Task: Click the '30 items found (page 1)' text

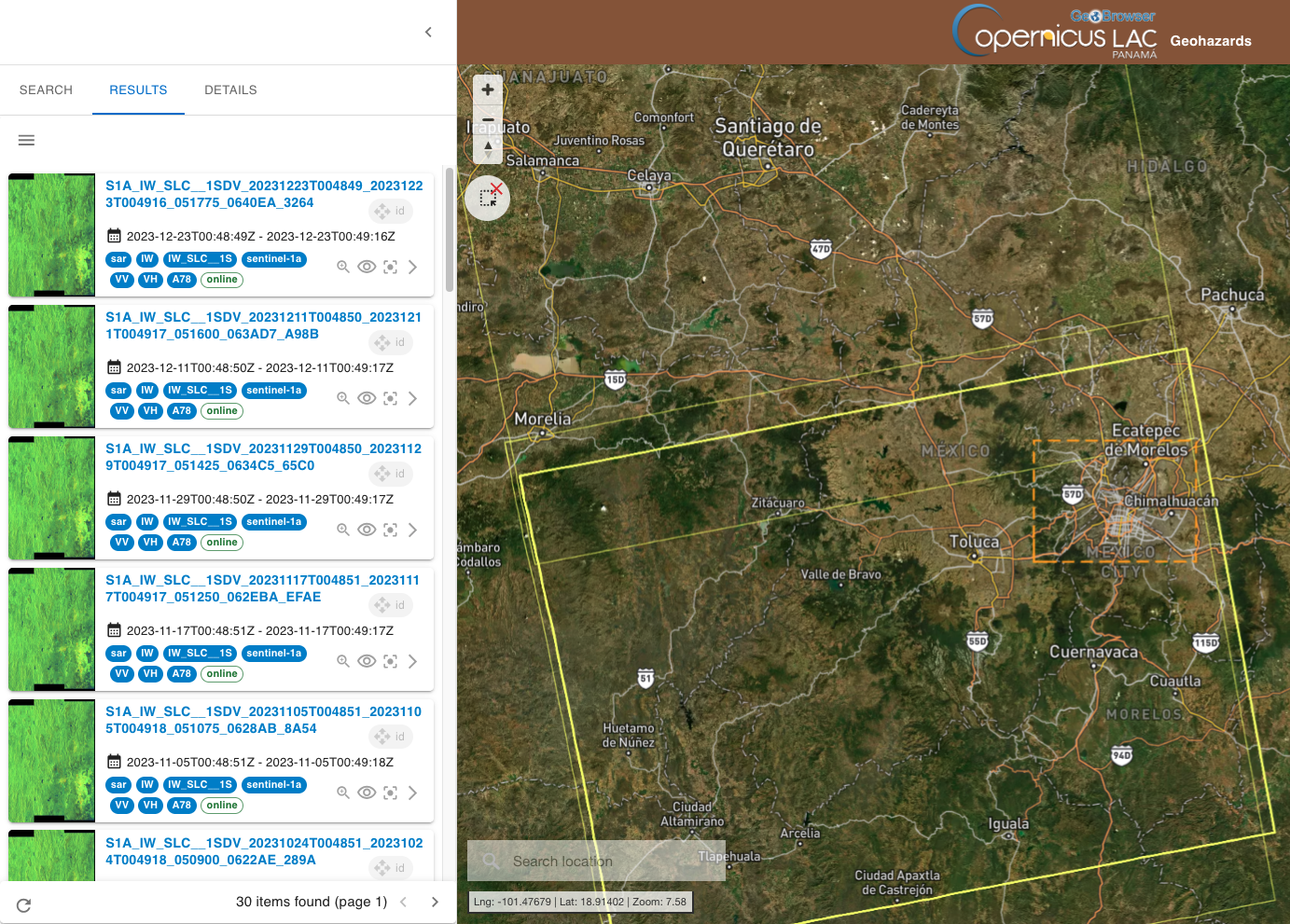Action: 312,902
